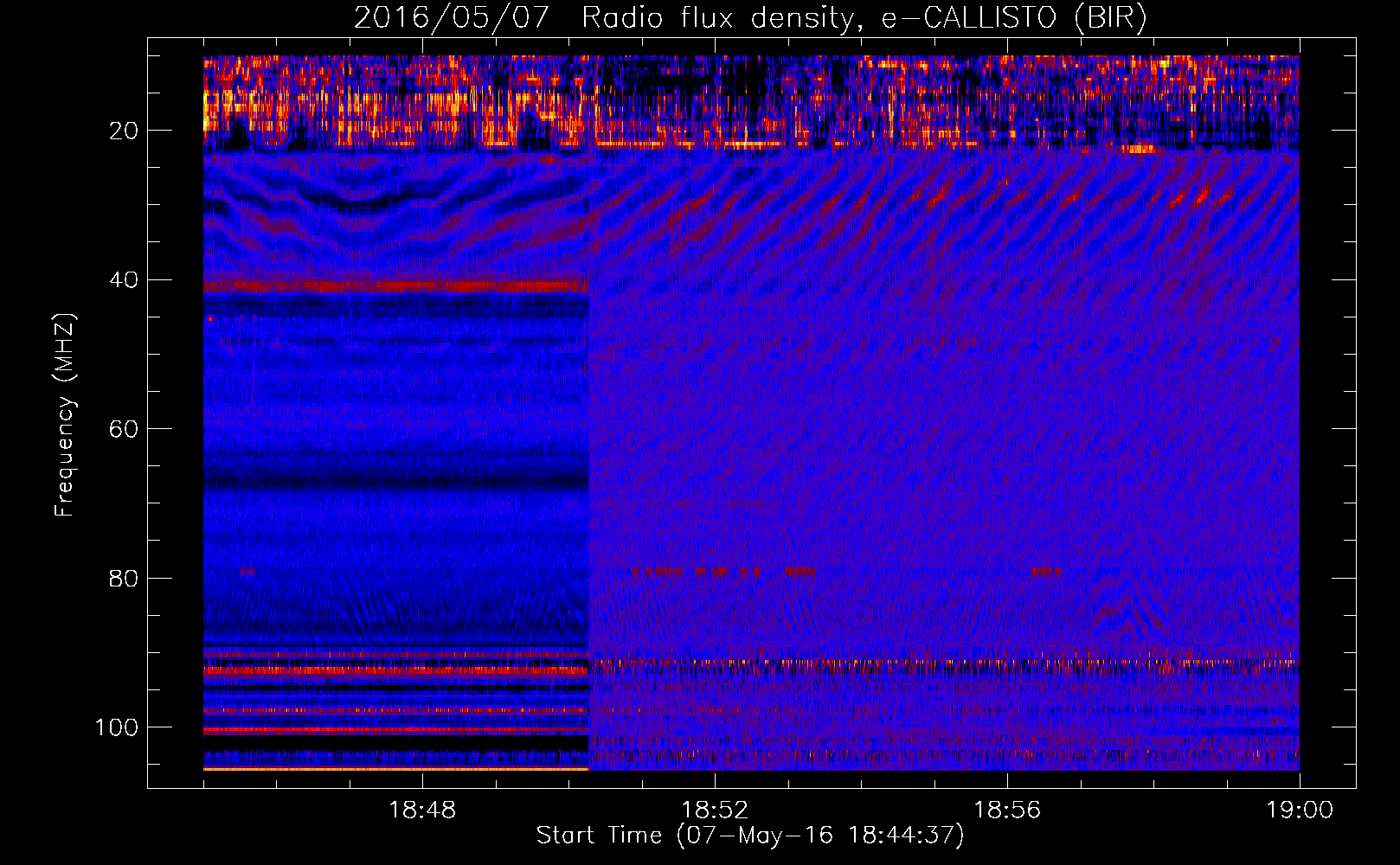Click the 100 frequency tick label
The width and height of the screenshot is (1400, 865).
tap(117, 727)
